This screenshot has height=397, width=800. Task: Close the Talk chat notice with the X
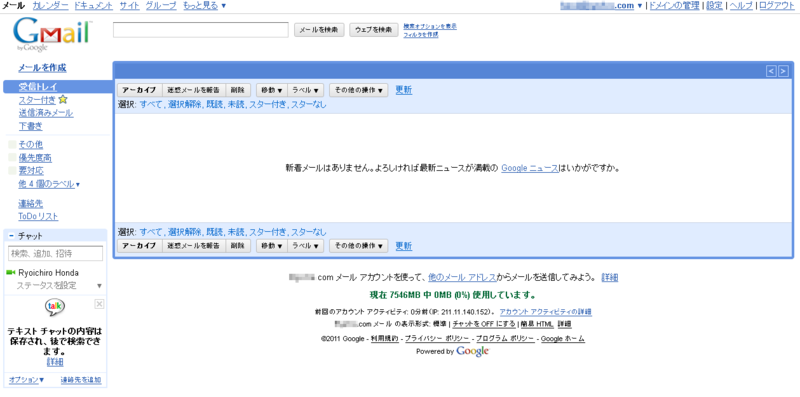click(x=99, y=304)
